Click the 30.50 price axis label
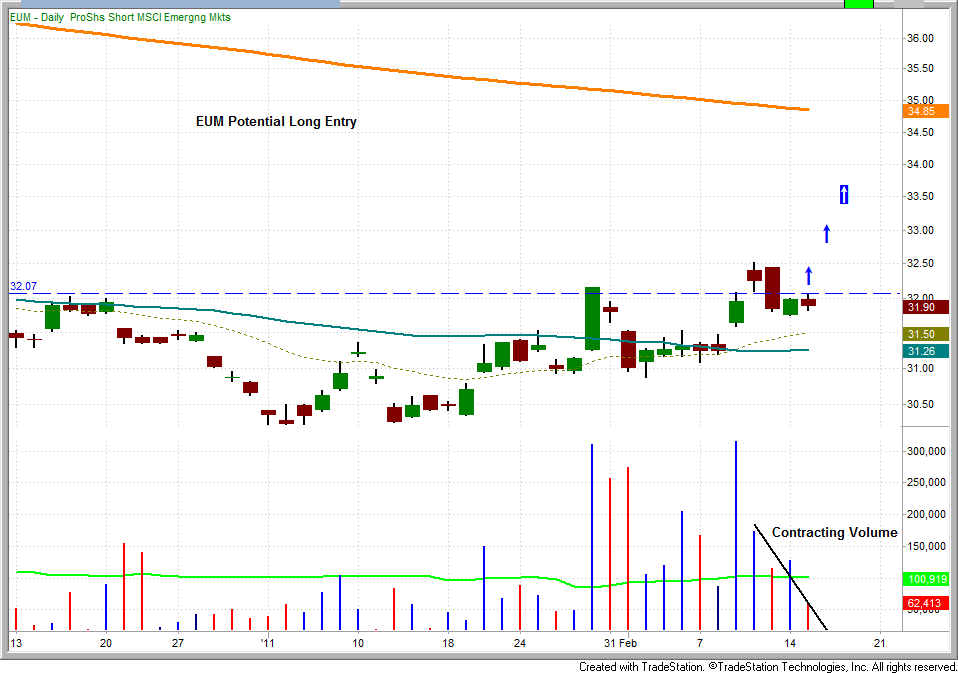958x673 pixels. [x=921, y=404]
